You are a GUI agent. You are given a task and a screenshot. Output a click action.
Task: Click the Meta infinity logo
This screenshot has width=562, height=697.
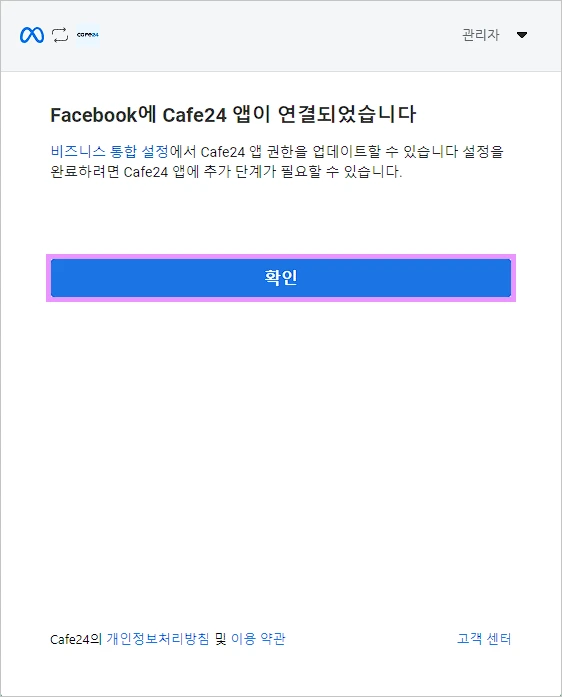tap(32, 35)
